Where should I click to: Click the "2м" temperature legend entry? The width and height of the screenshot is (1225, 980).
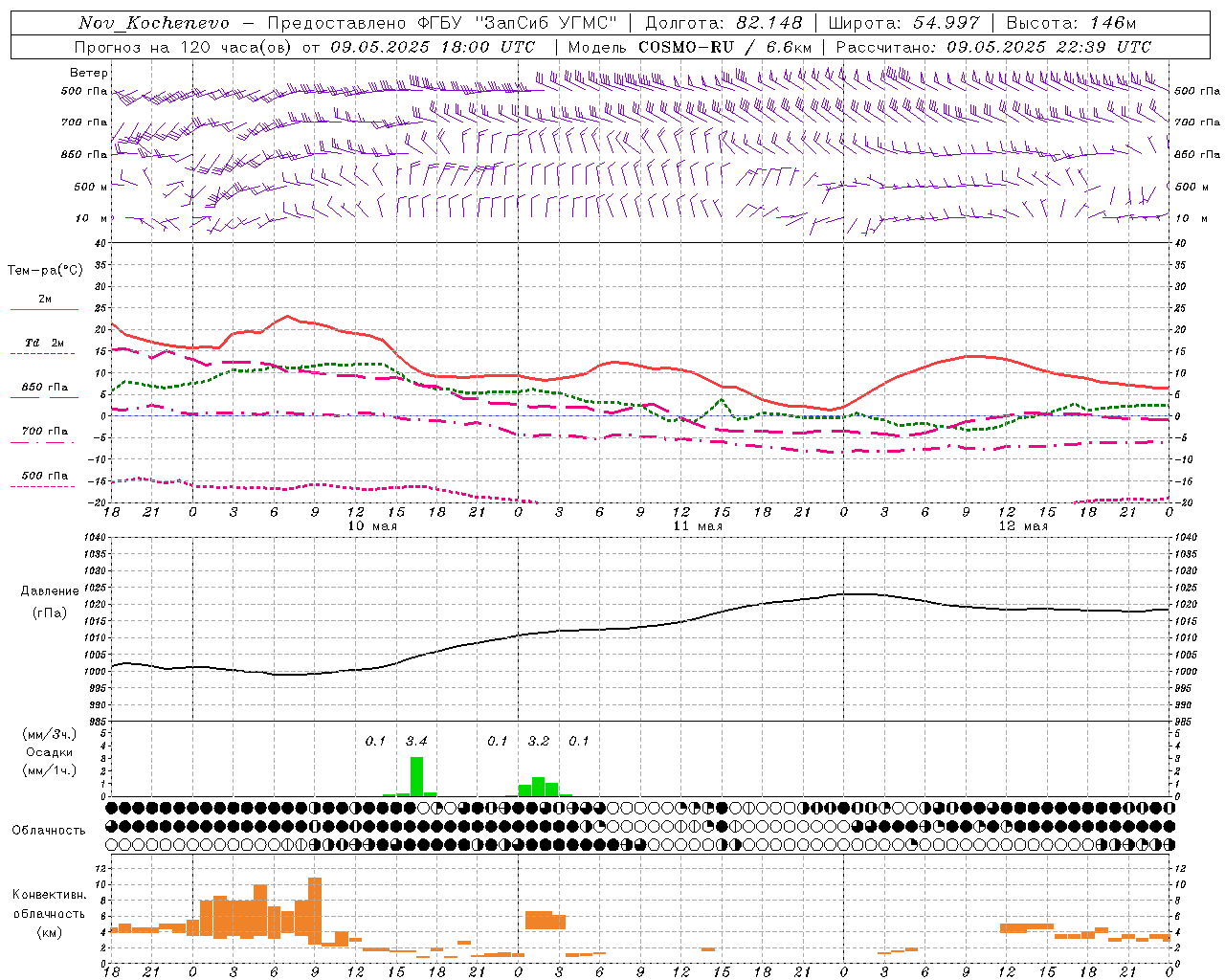pos(44,299)
